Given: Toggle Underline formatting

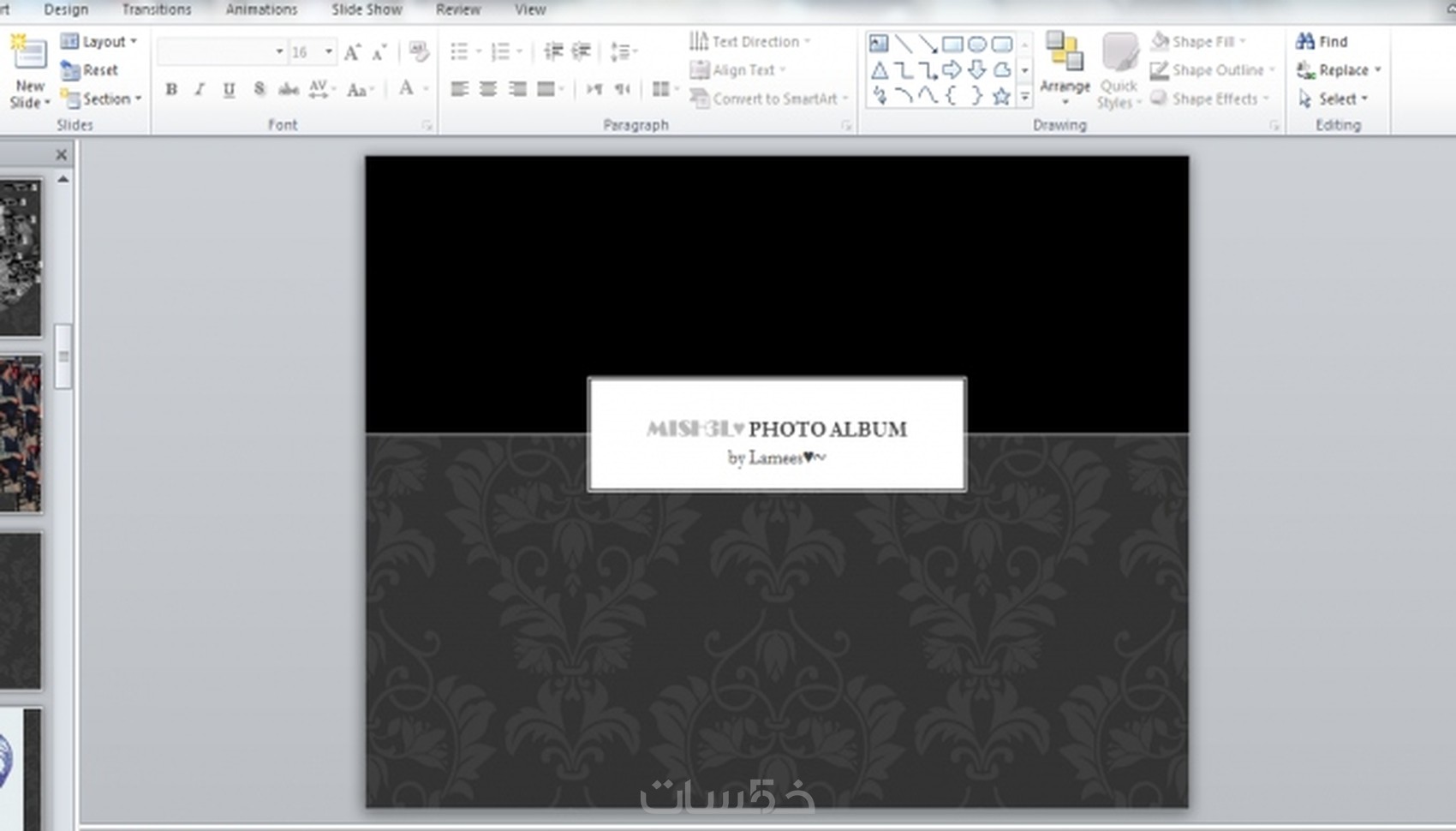Looking at the screenshot, I should (229, 89).
